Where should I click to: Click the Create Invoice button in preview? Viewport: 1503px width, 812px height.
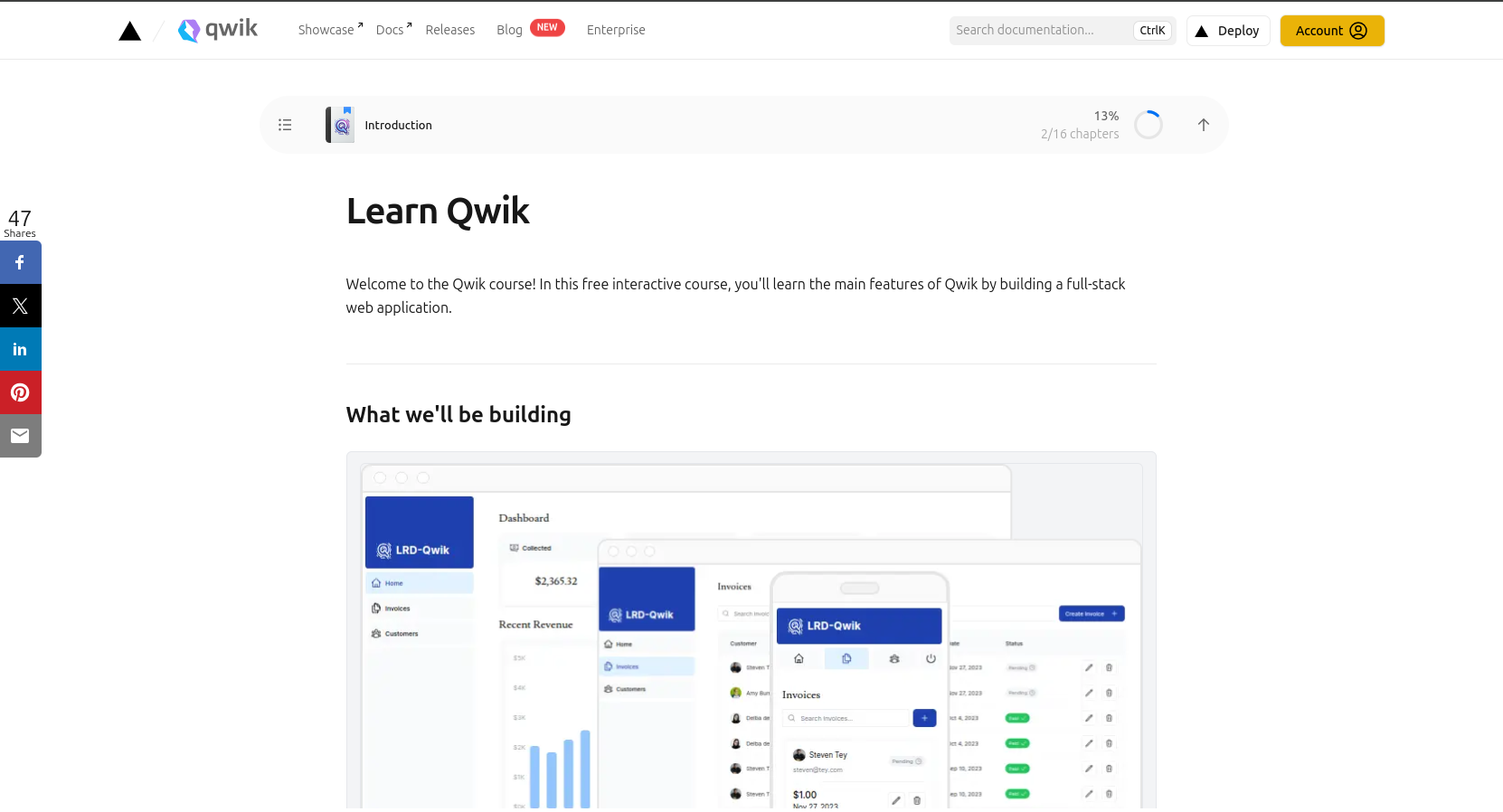pyautogui.click(x=1092, y=614)
